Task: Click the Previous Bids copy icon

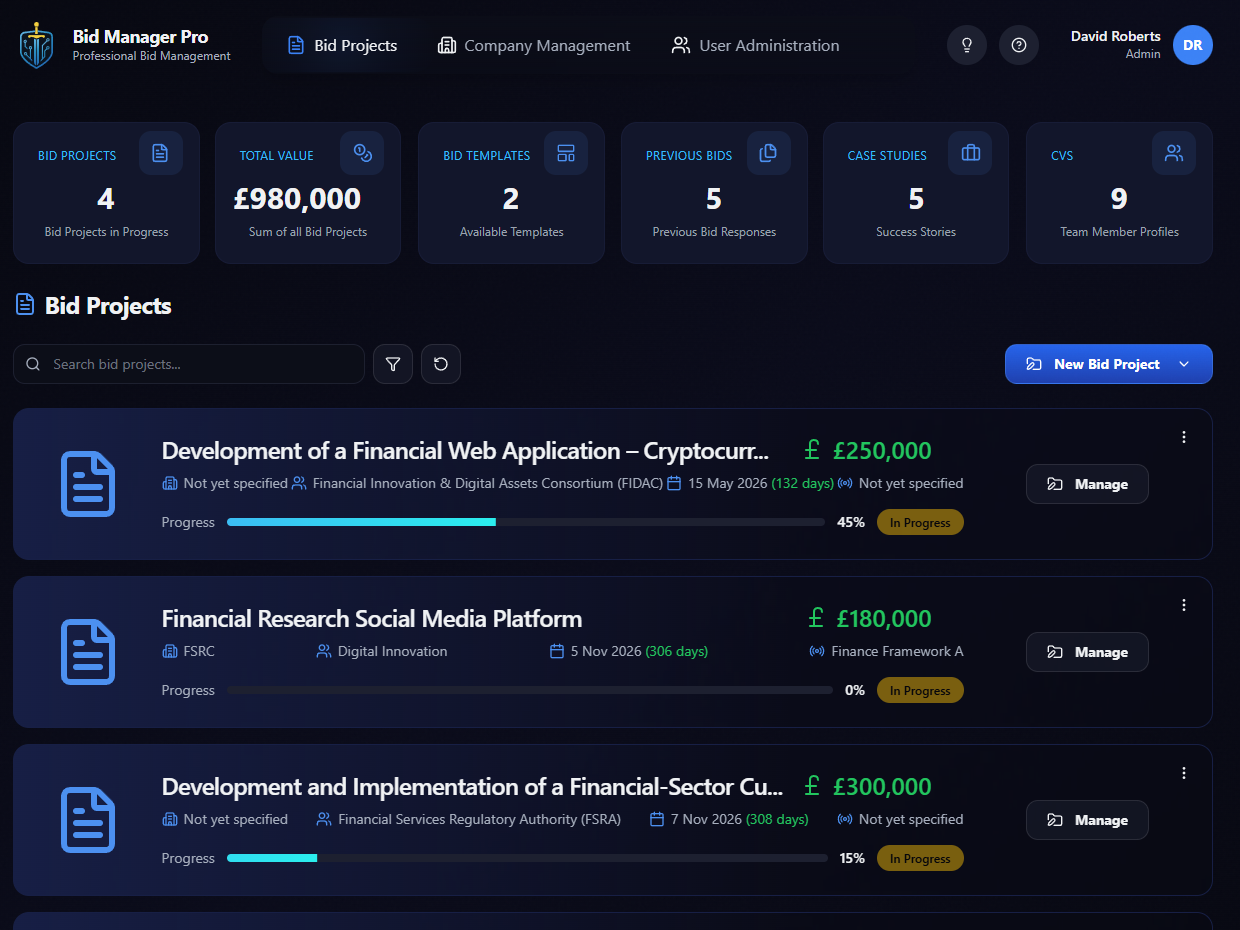Action: [768, 153]
